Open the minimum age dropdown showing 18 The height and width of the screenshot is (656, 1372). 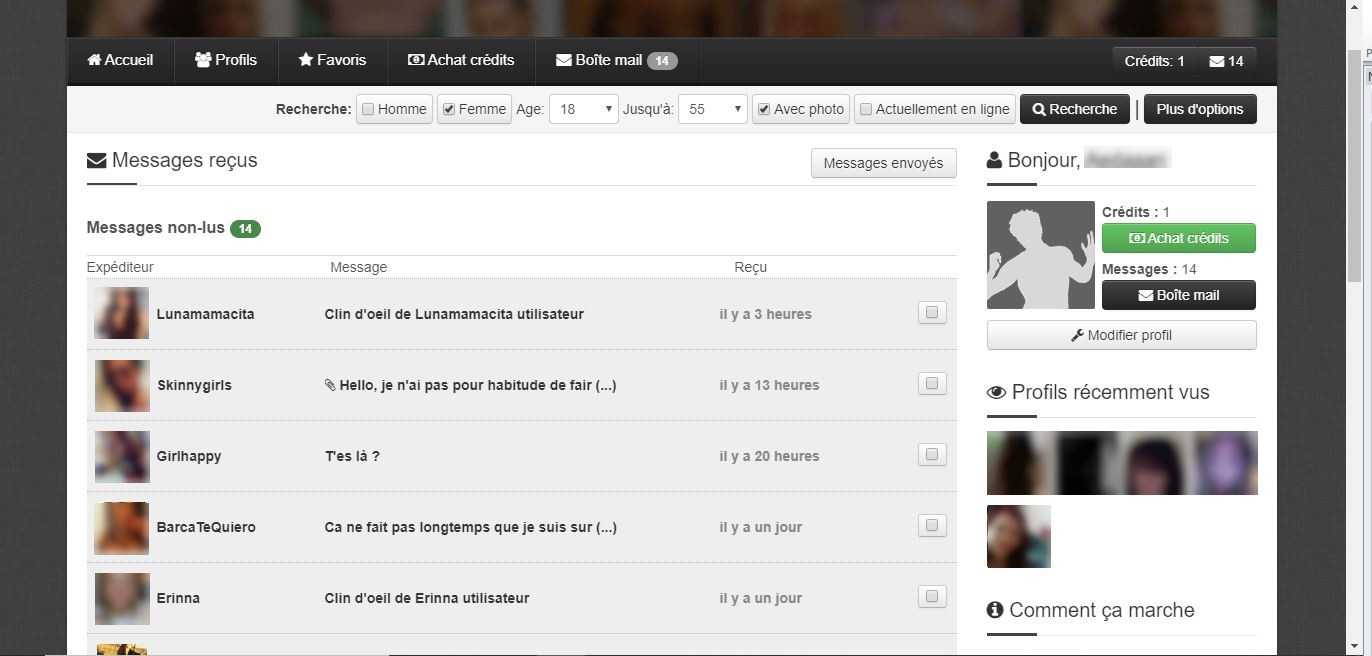pyautogui.click(x=583, y=109)
